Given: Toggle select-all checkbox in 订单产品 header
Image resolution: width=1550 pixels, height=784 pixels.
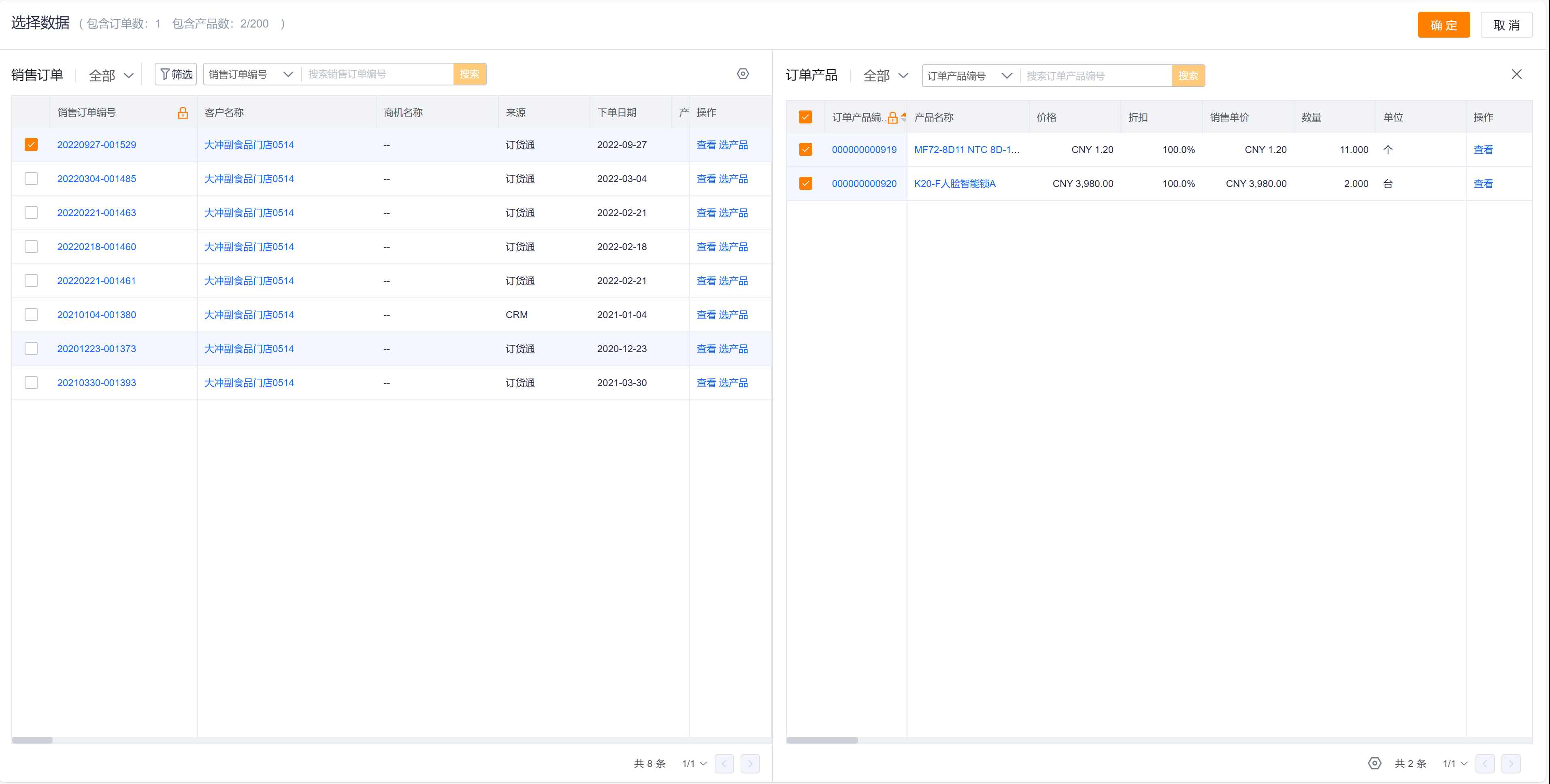Looking at the screenshot, I should (x=805, y=117).
